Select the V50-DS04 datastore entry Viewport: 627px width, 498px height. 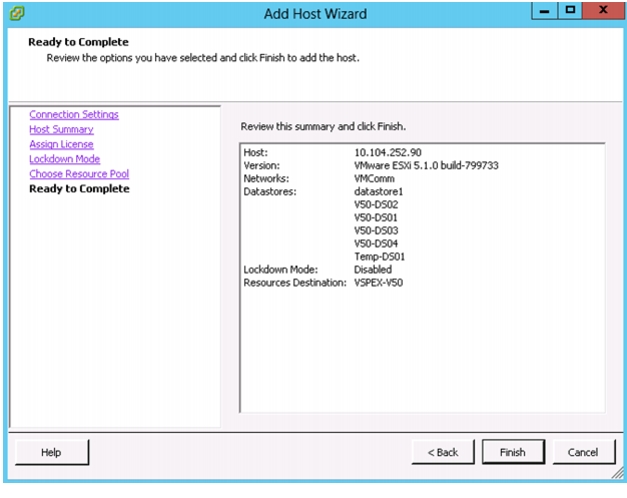click(x=376, y=244)
